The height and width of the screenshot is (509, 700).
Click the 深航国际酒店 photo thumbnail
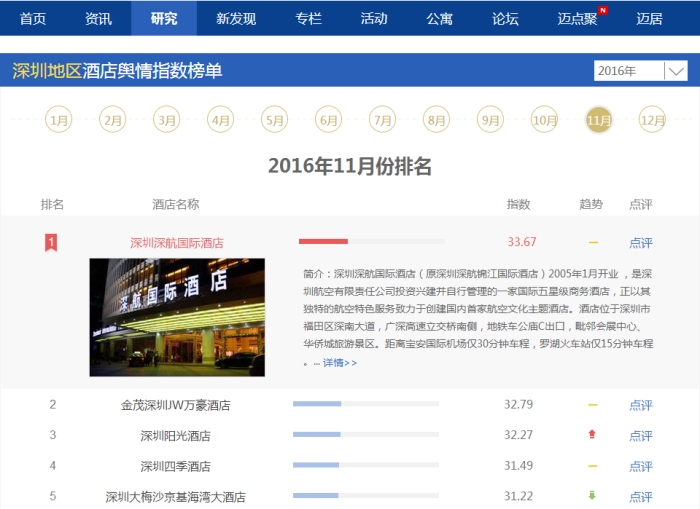tap(177, 317)
